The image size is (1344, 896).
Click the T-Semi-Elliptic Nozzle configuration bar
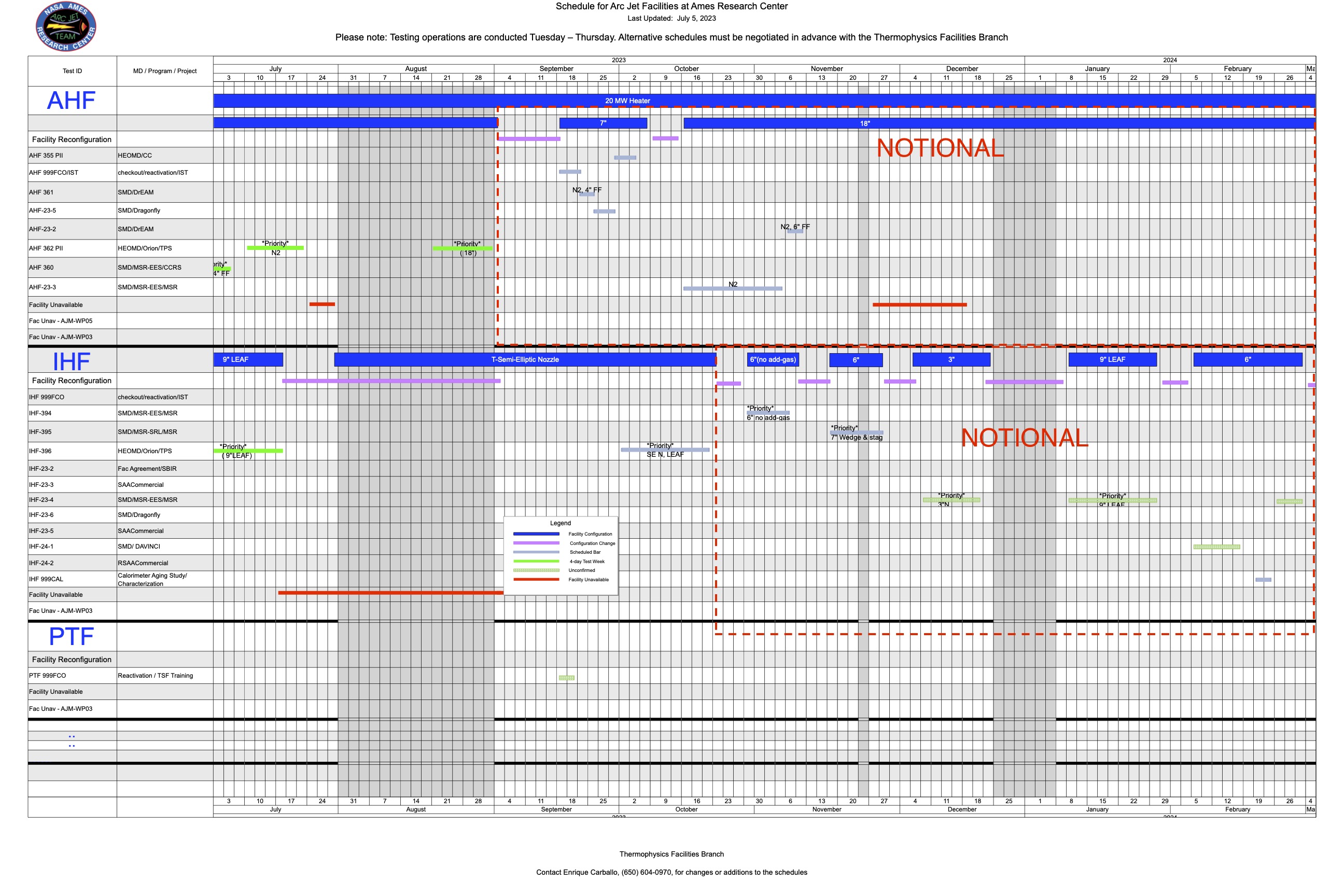click(525, 359)
